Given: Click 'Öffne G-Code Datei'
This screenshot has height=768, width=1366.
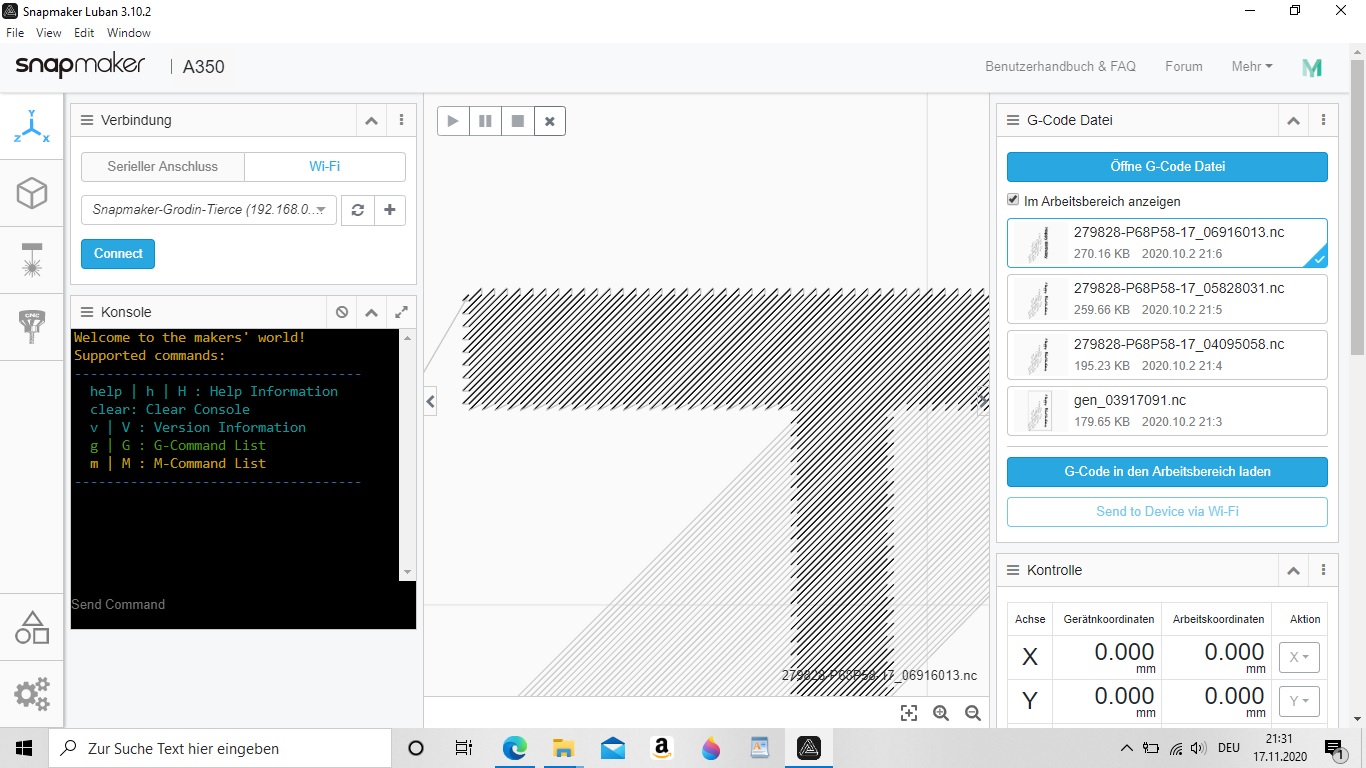Looking at the screenshot, I should pyautogui.click(x=1166, y=166).
